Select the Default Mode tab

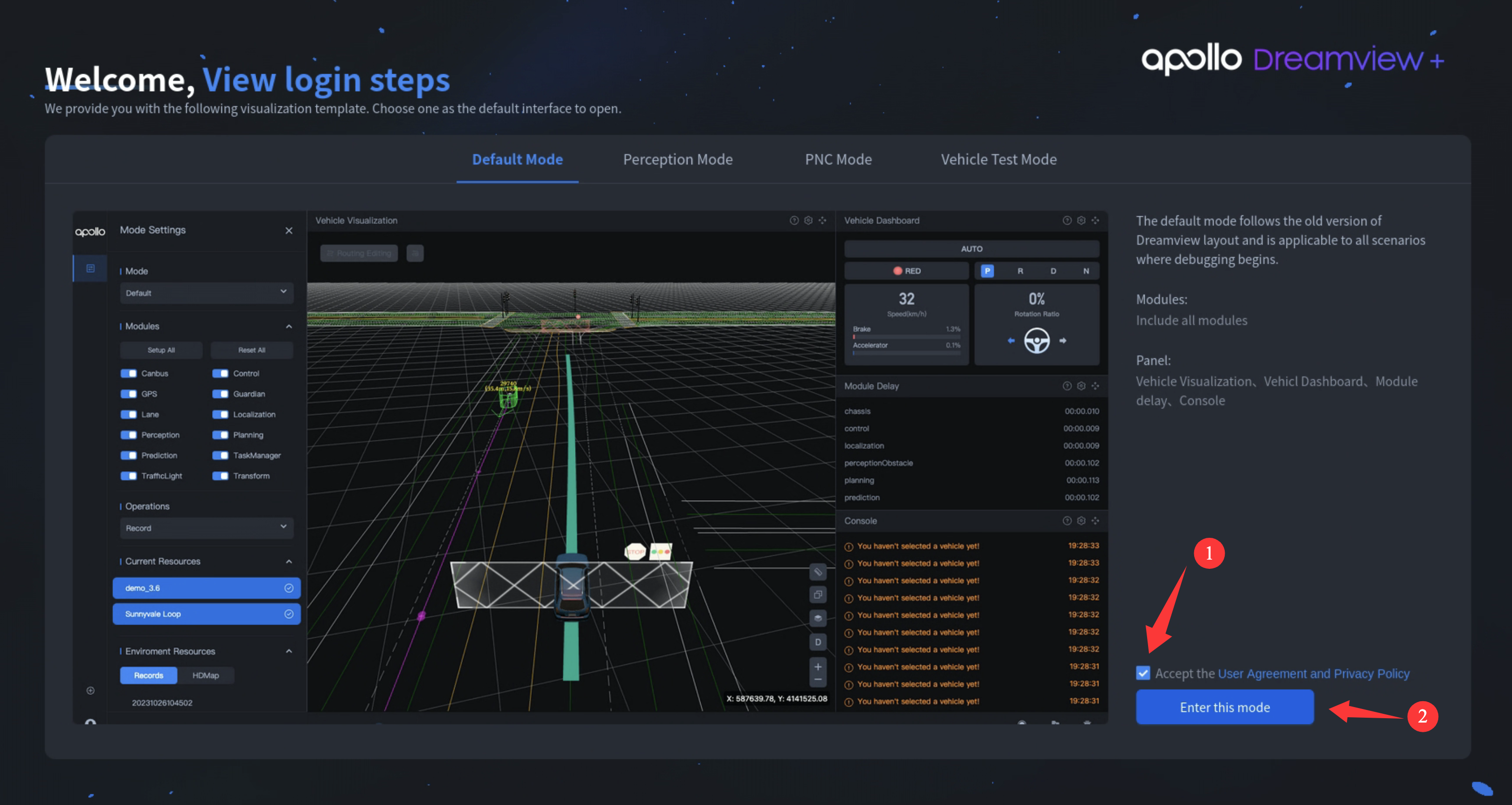[517, 159]
